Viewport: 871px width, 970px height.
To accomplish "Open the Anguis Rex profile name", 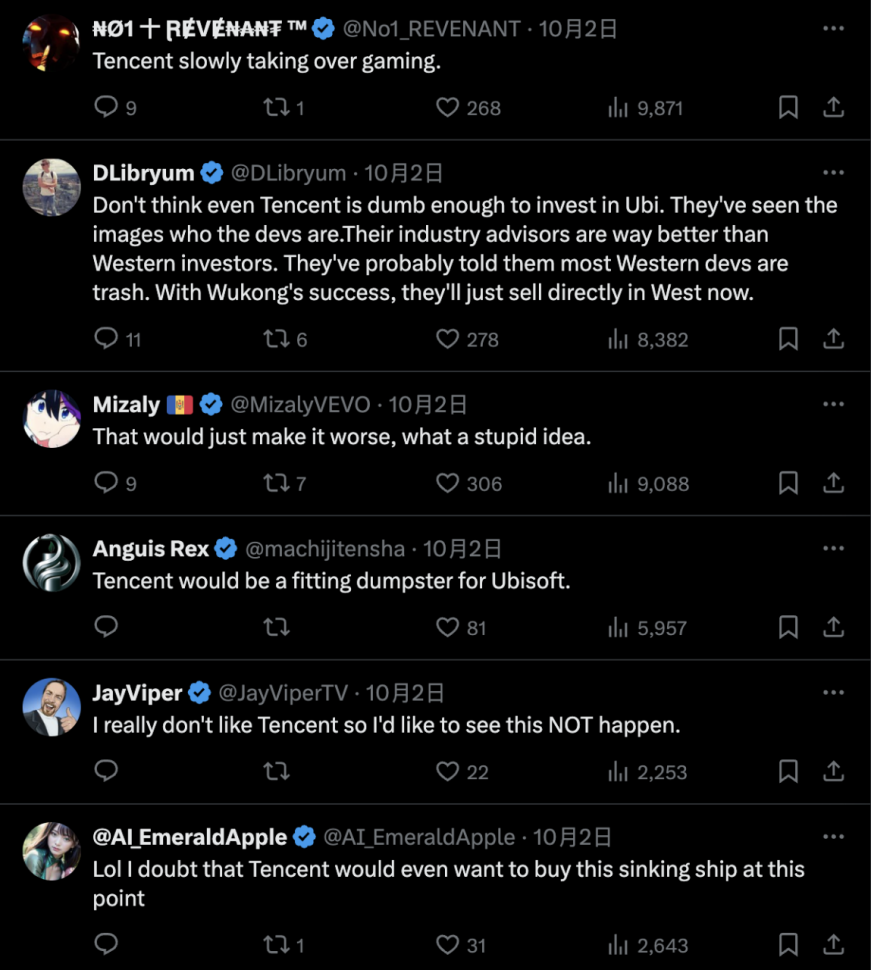I will [151, 548].
